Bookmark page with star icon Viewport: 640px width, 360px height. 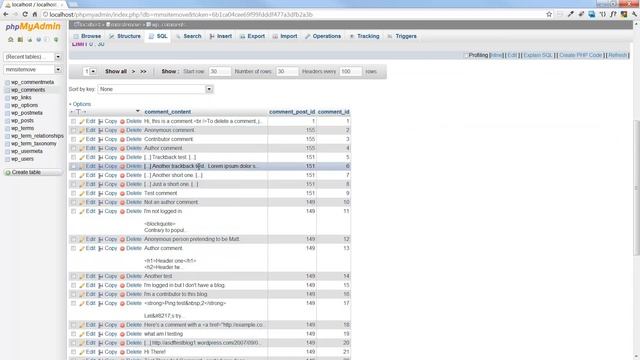549,14
